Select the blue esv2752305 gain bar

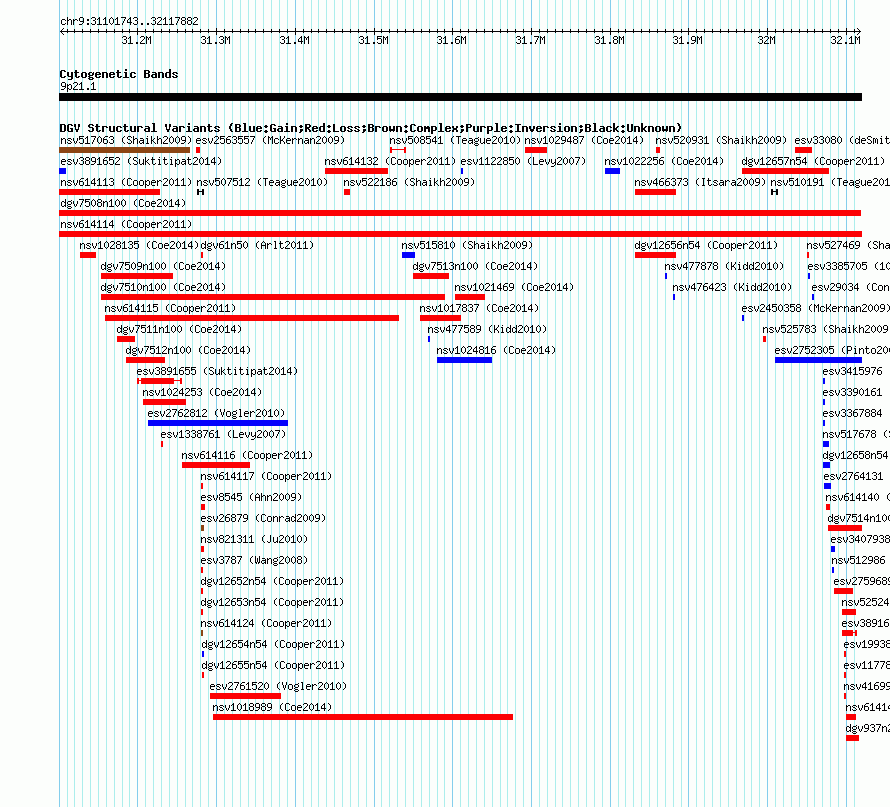pyautogui.click(x=818, y=360)
